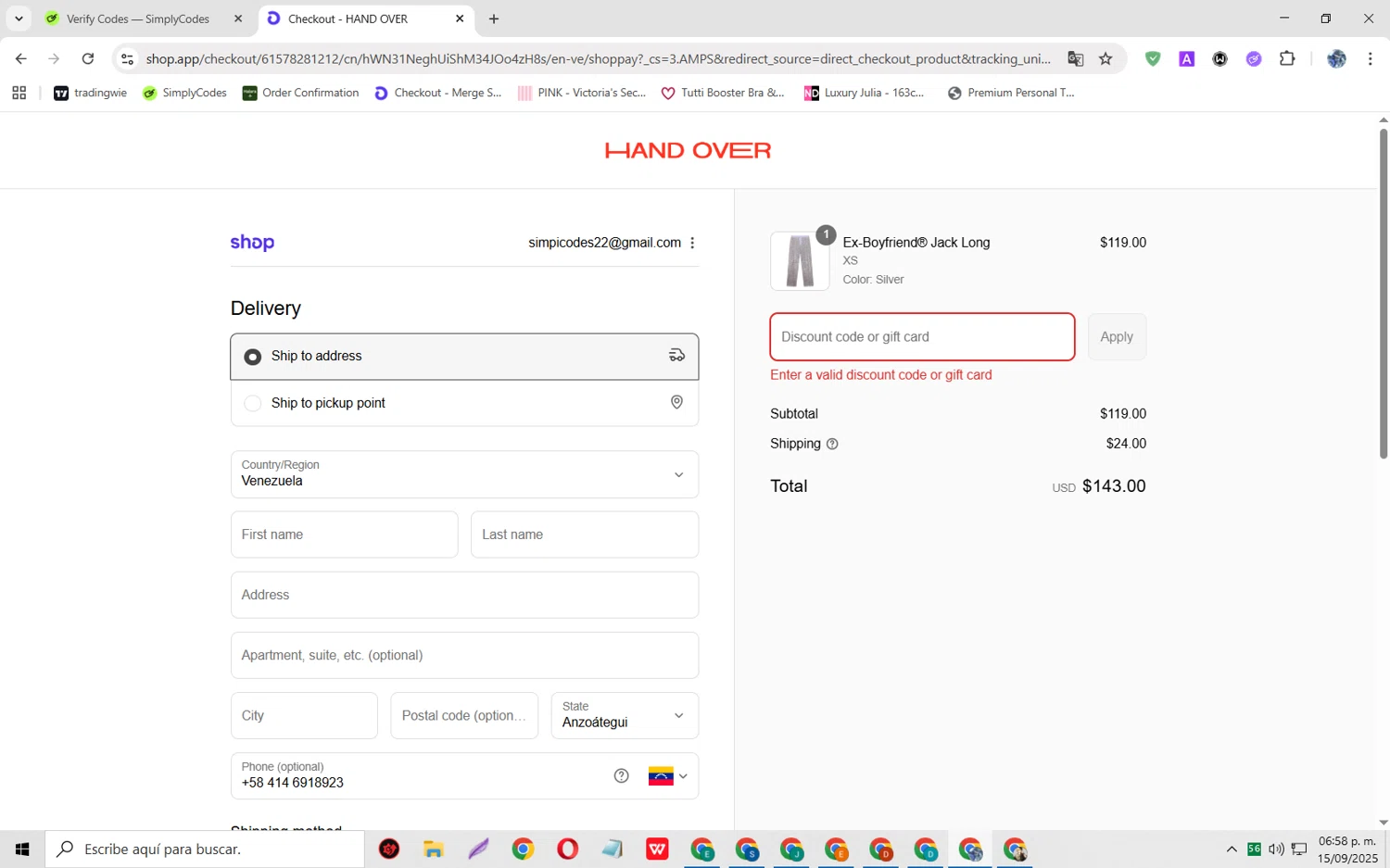The image size is (1390, 868).
Task: Close the Checkout - HAND OVER tab
Action: (x=460, y=19)
